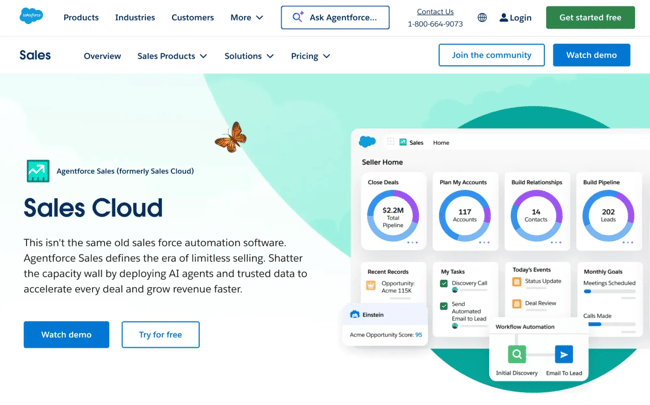650x405 pixels.
Task: Click the Meetings Scheduled progress bar
Action: [609, 291]
